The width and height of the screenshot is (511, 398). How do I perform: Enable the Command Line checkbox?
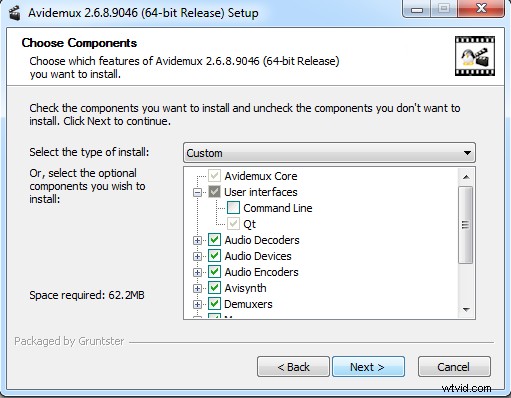(233, 208)
